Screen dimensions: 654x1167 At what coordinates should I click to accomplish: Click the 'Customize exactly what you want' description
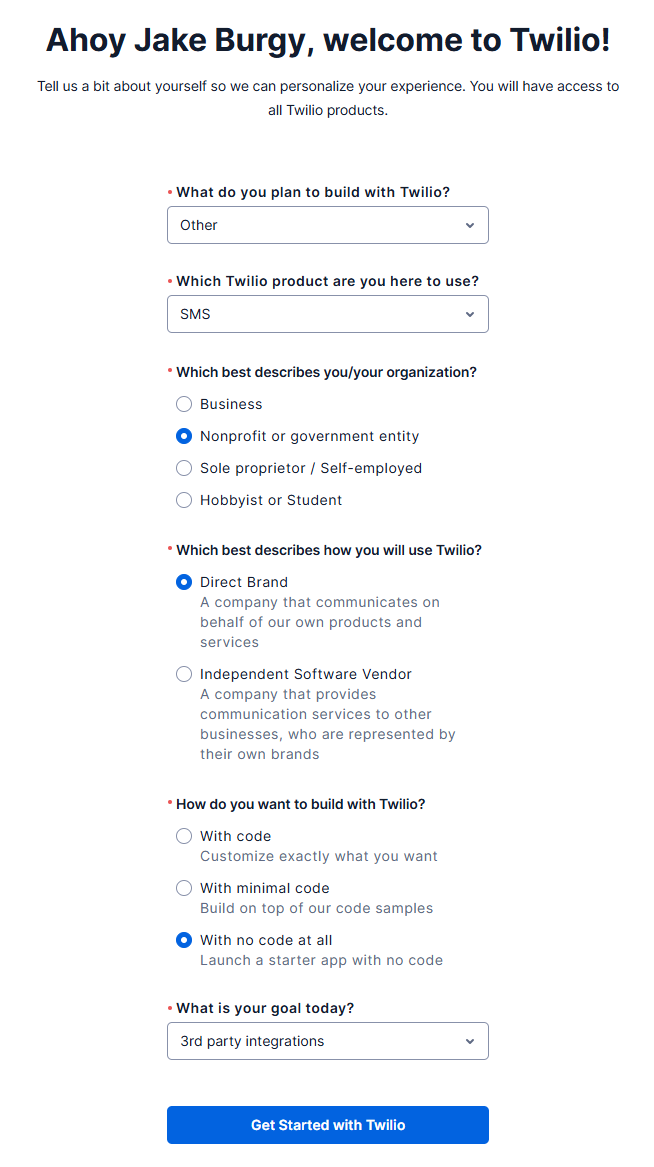coord(319,856)
